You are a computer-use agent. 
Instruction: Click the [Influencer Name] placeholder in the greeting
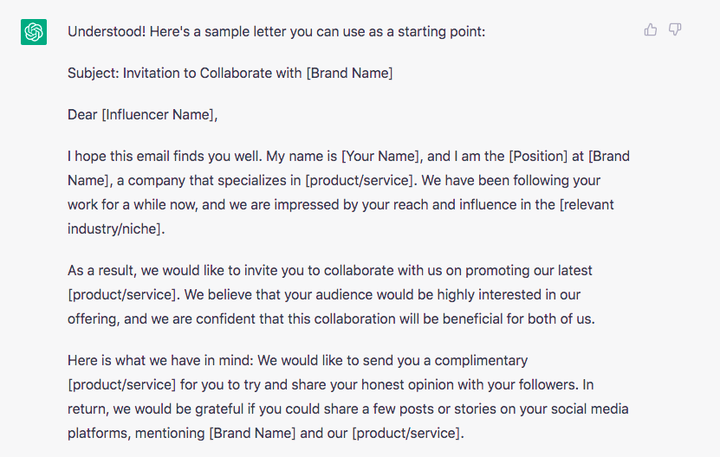point(158,115)
